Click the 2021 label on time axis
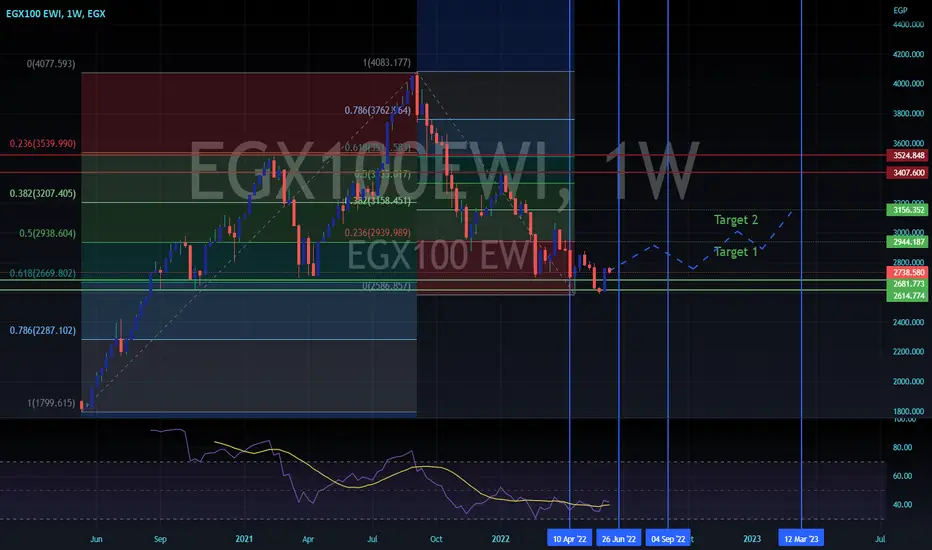The width and height of the screenshot is (932, 550). (x=244, y=539)
